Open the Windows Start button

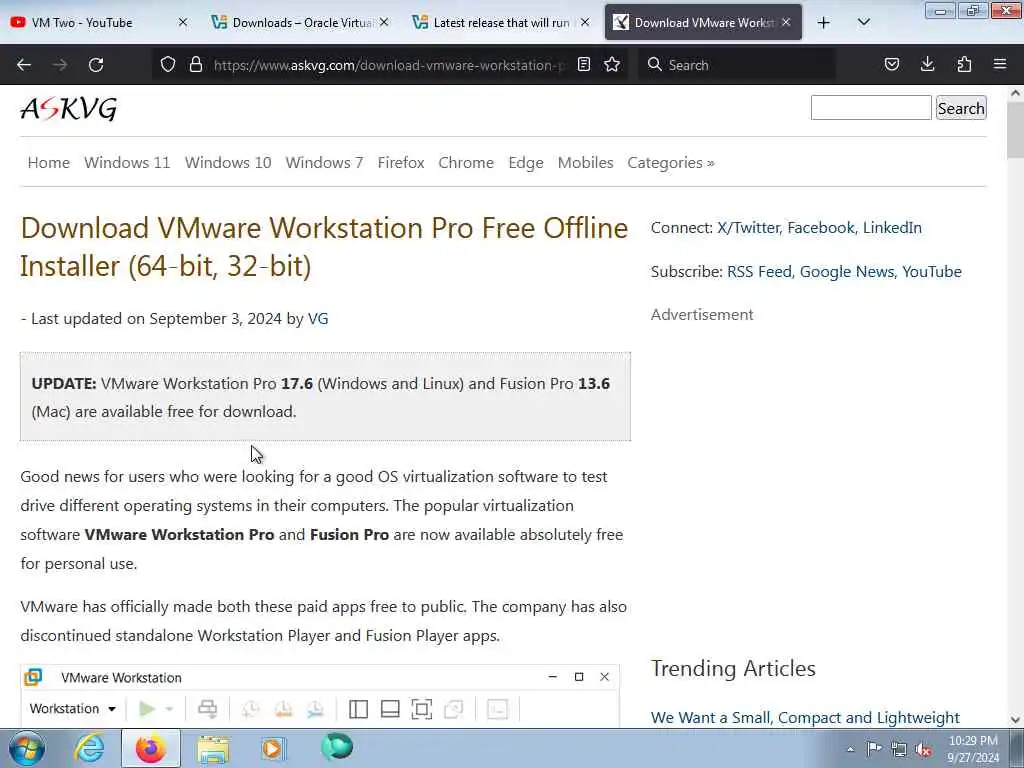click(27, 748)
